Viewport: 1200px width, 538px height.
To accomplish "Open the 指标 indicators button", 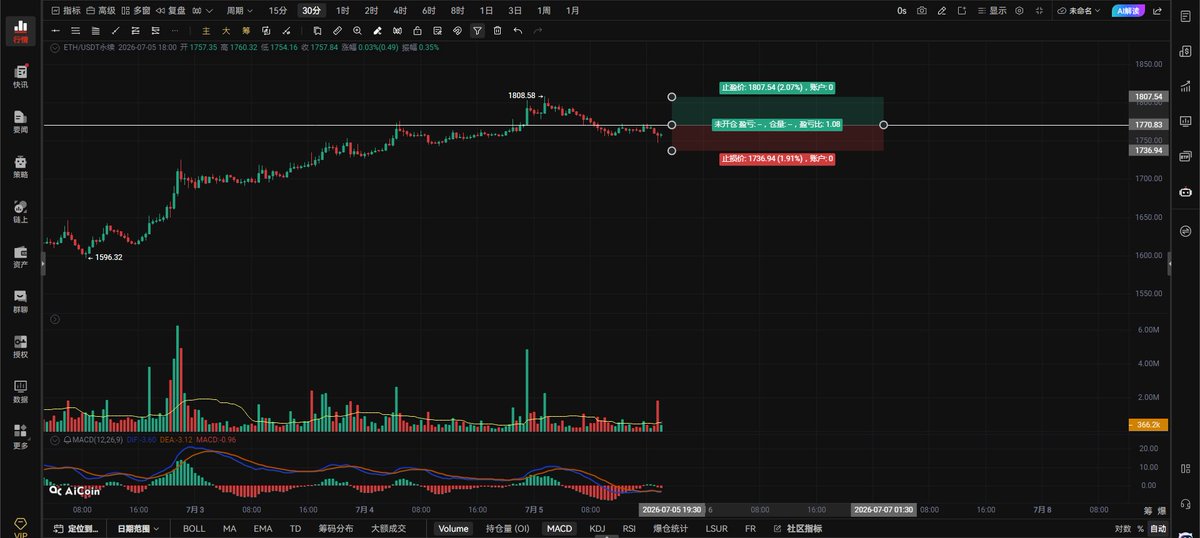I will click(x=66, y=11).
